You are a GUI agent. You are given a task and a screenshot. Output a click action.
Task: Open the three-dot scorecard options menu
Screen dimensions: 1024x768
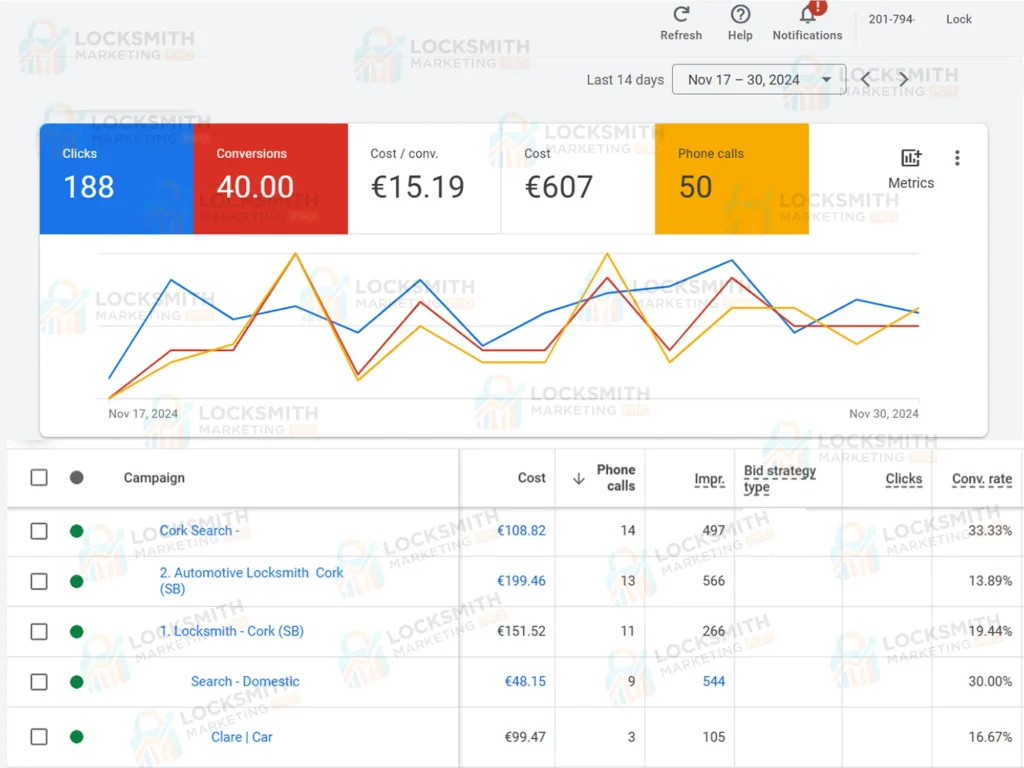(x=957, y=158)
